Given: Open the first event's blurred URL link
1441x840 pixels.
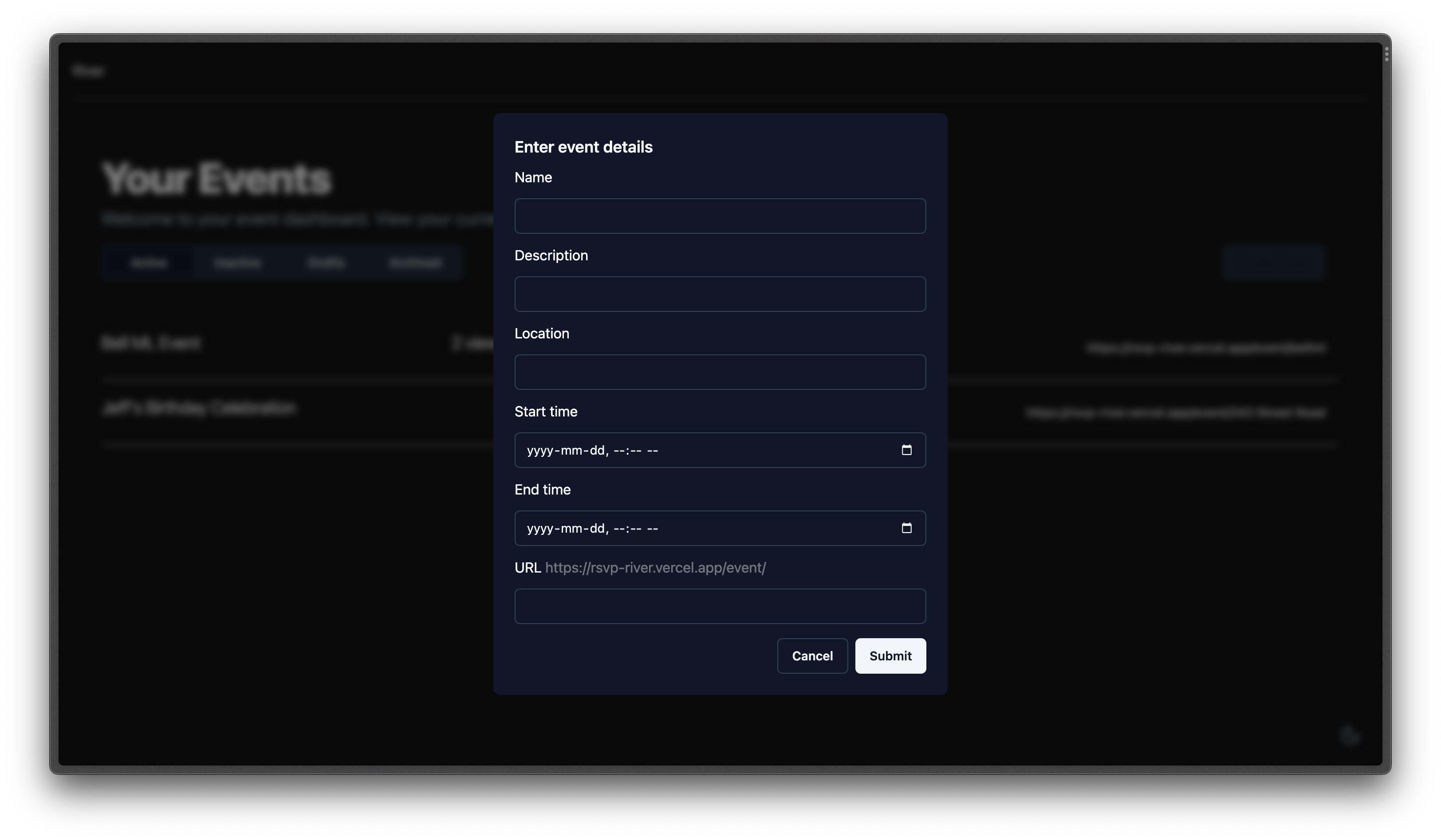Looking at the screenshot, I should (x=1205, y=348).
